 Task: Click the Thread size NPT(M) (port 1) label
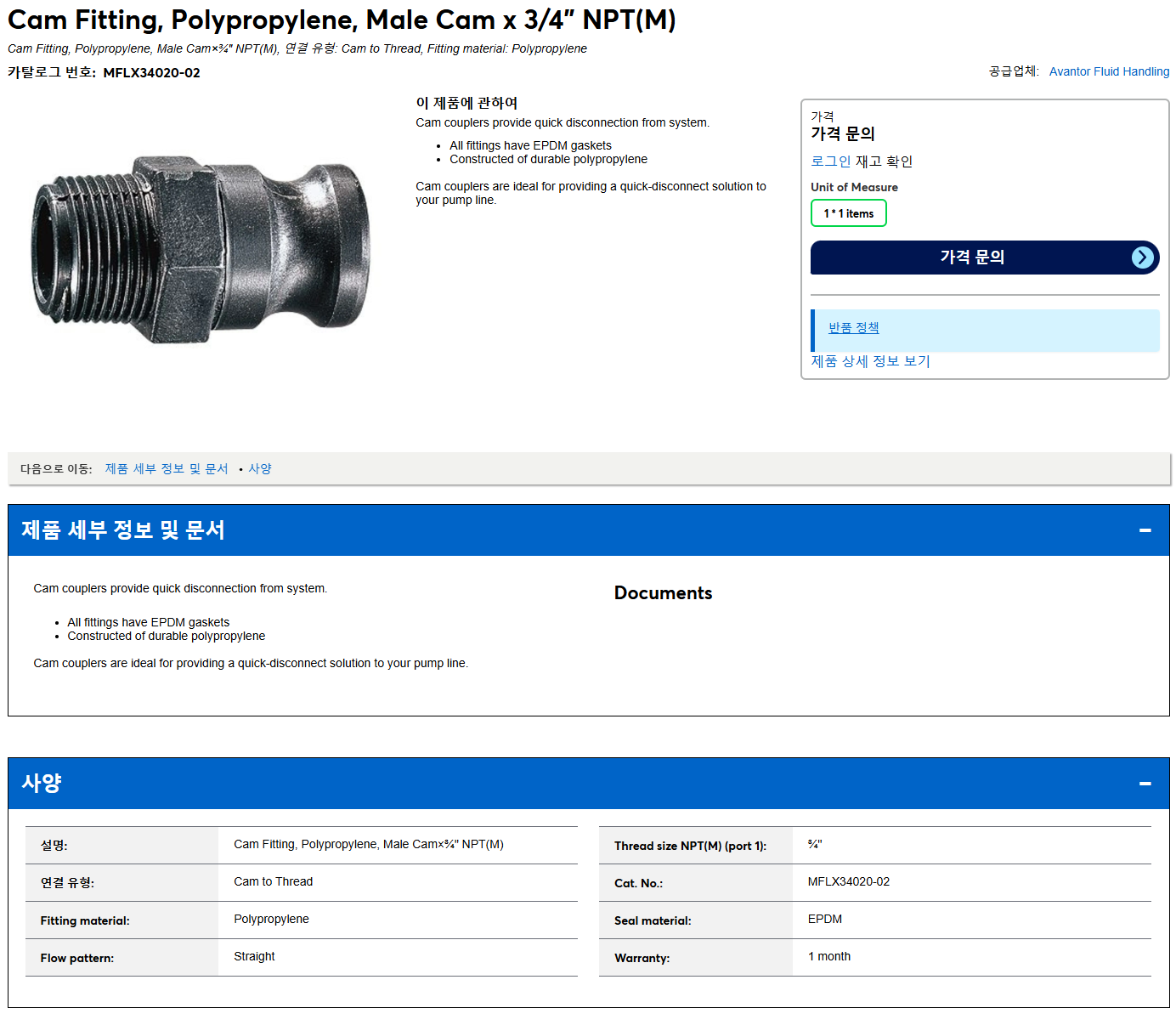tap(690, 846)
